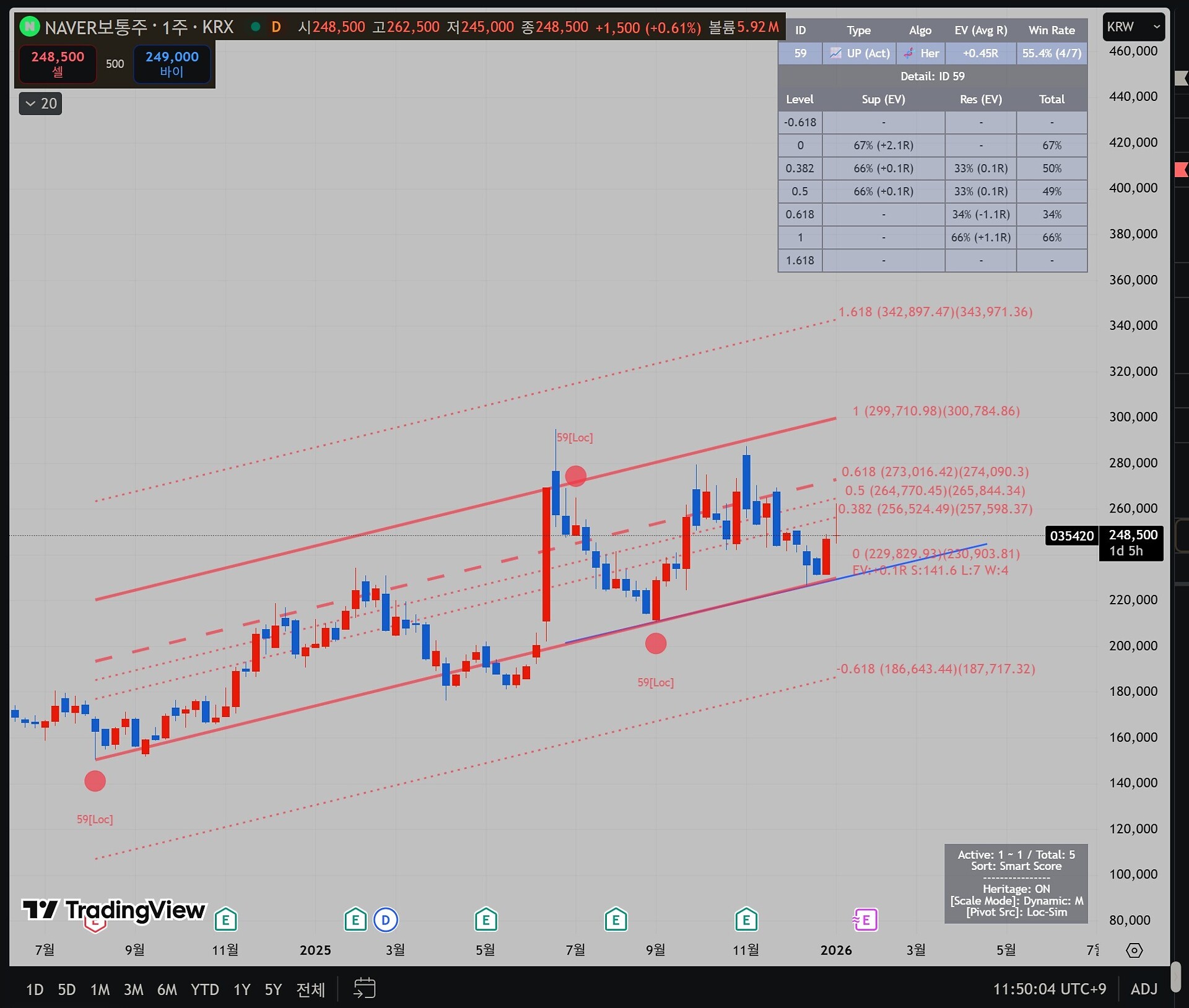
Task: Click the purple upcoming earnings E marker
Action: click(x=865, y=920)
